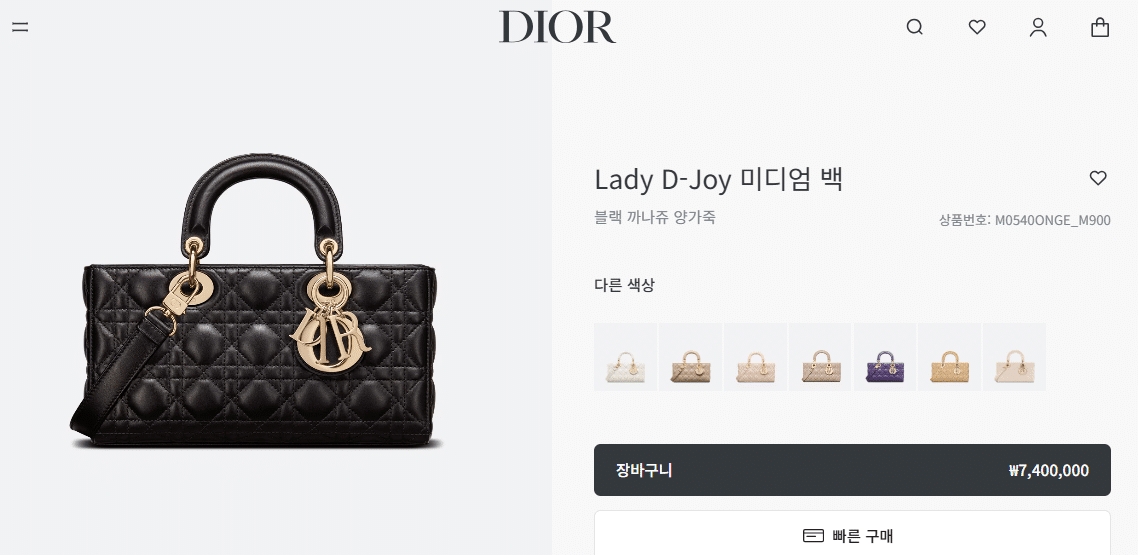
Task: Click the Lady D-Joy 미디엄 백 title
Action: pyautogui.click(x=719, y=178)
